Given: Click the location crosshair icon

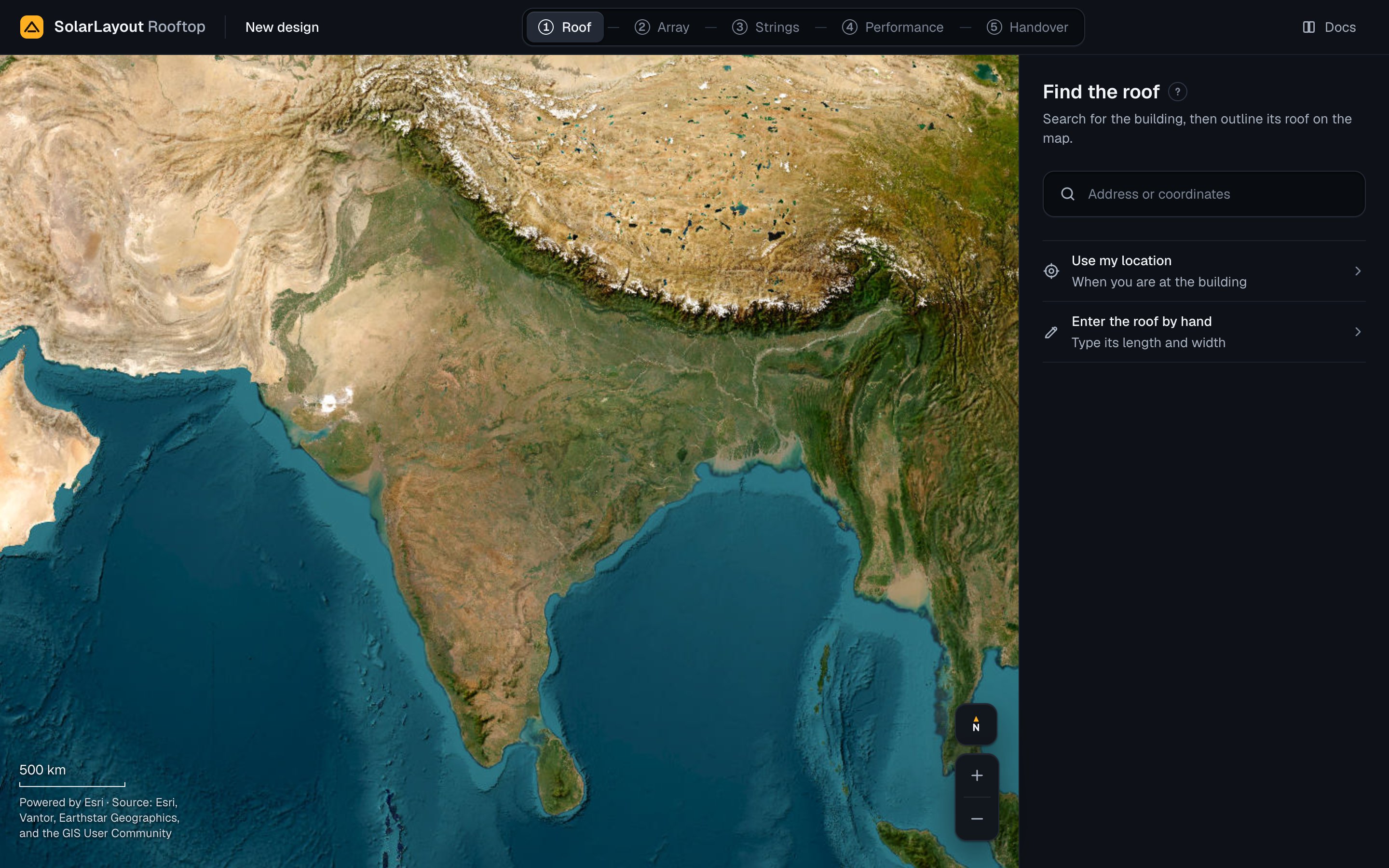Looking at the screenshot, I should 1051,271.
